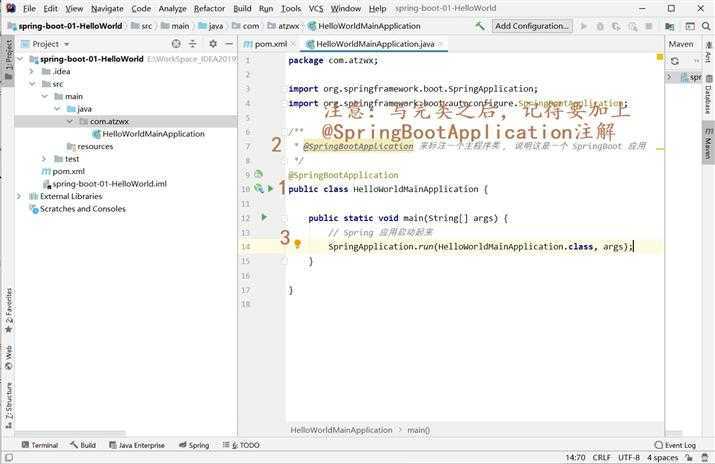
Task: Open the Project panel settings gear
Action: coord(213,44)
